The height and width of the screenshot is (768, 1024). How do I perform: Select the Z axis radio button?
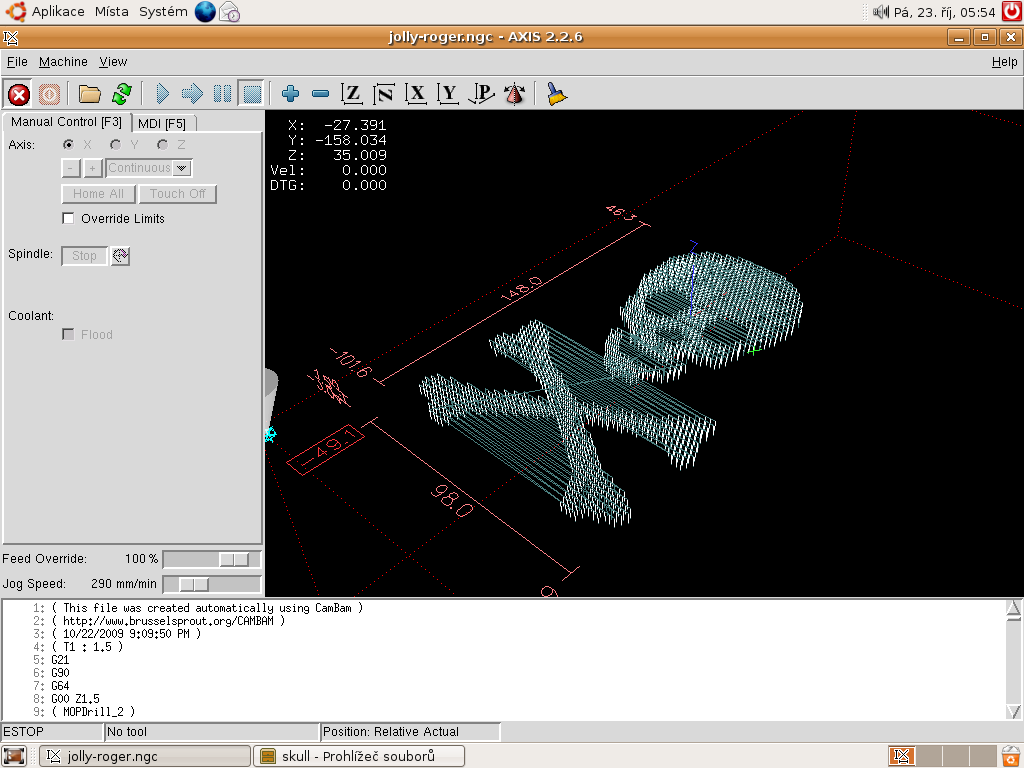pyautogui.click(x=162, y=145)
